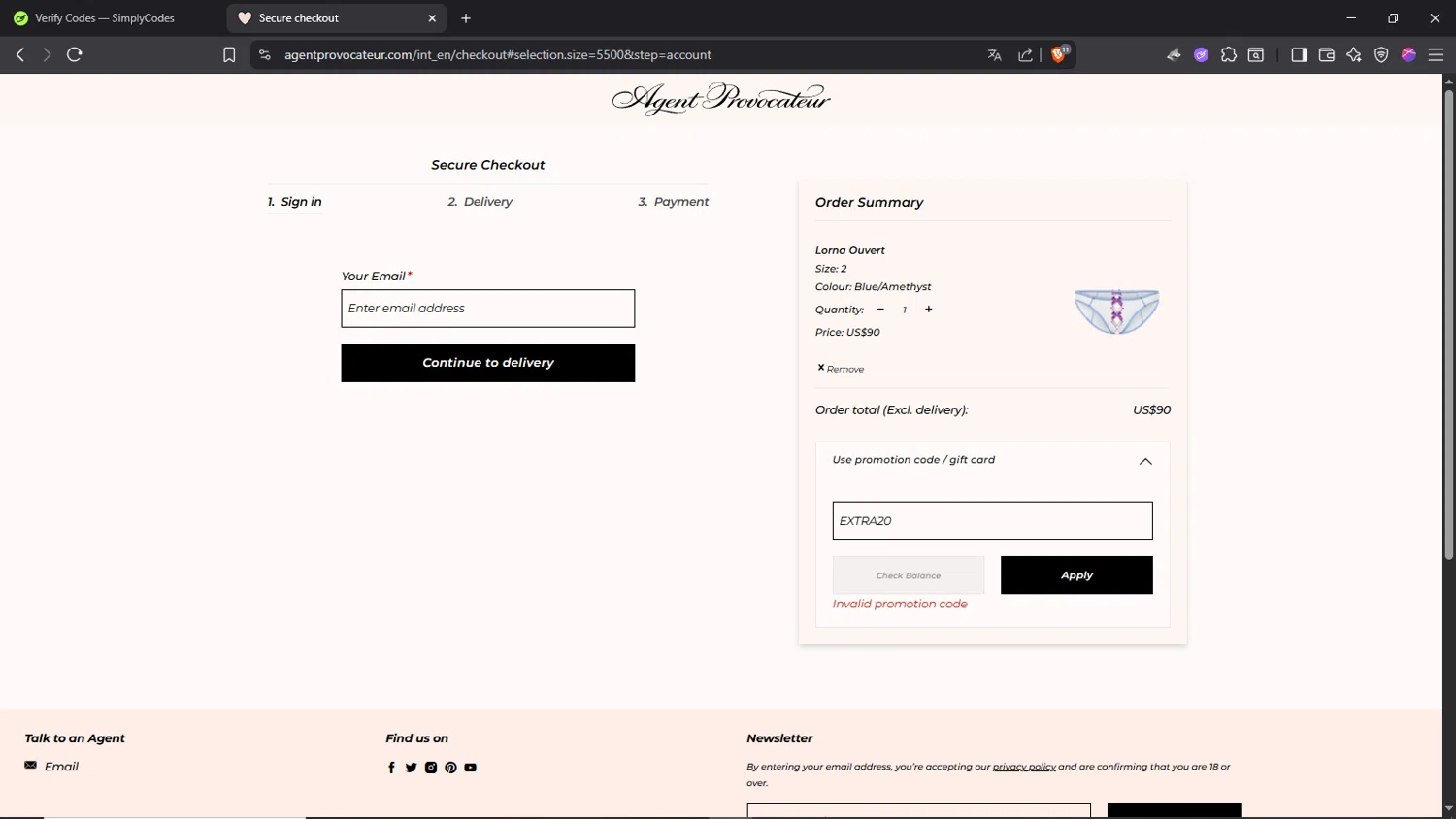This screenshot has width=1456, height=819.
Task: Open translate page icon
Action: click(x=994, y=55)
